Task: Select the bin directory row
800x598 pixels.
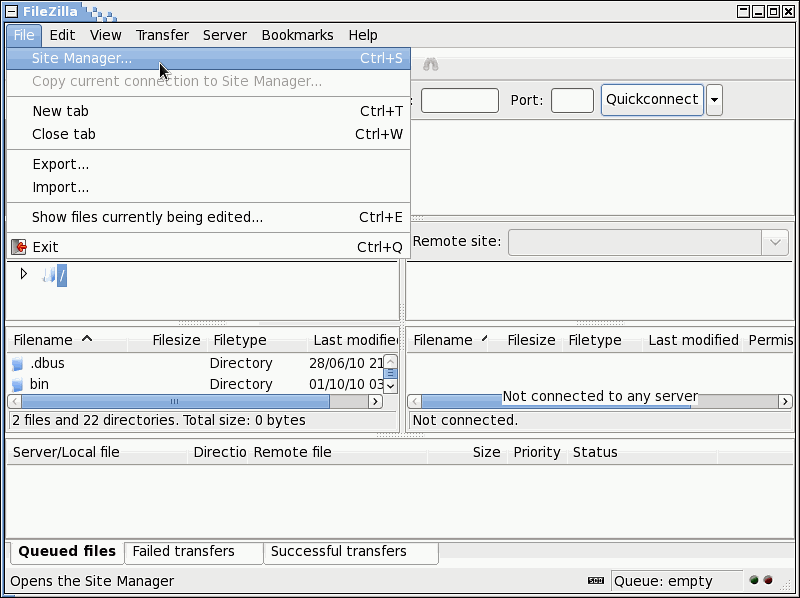Action: tap(195, 384)
